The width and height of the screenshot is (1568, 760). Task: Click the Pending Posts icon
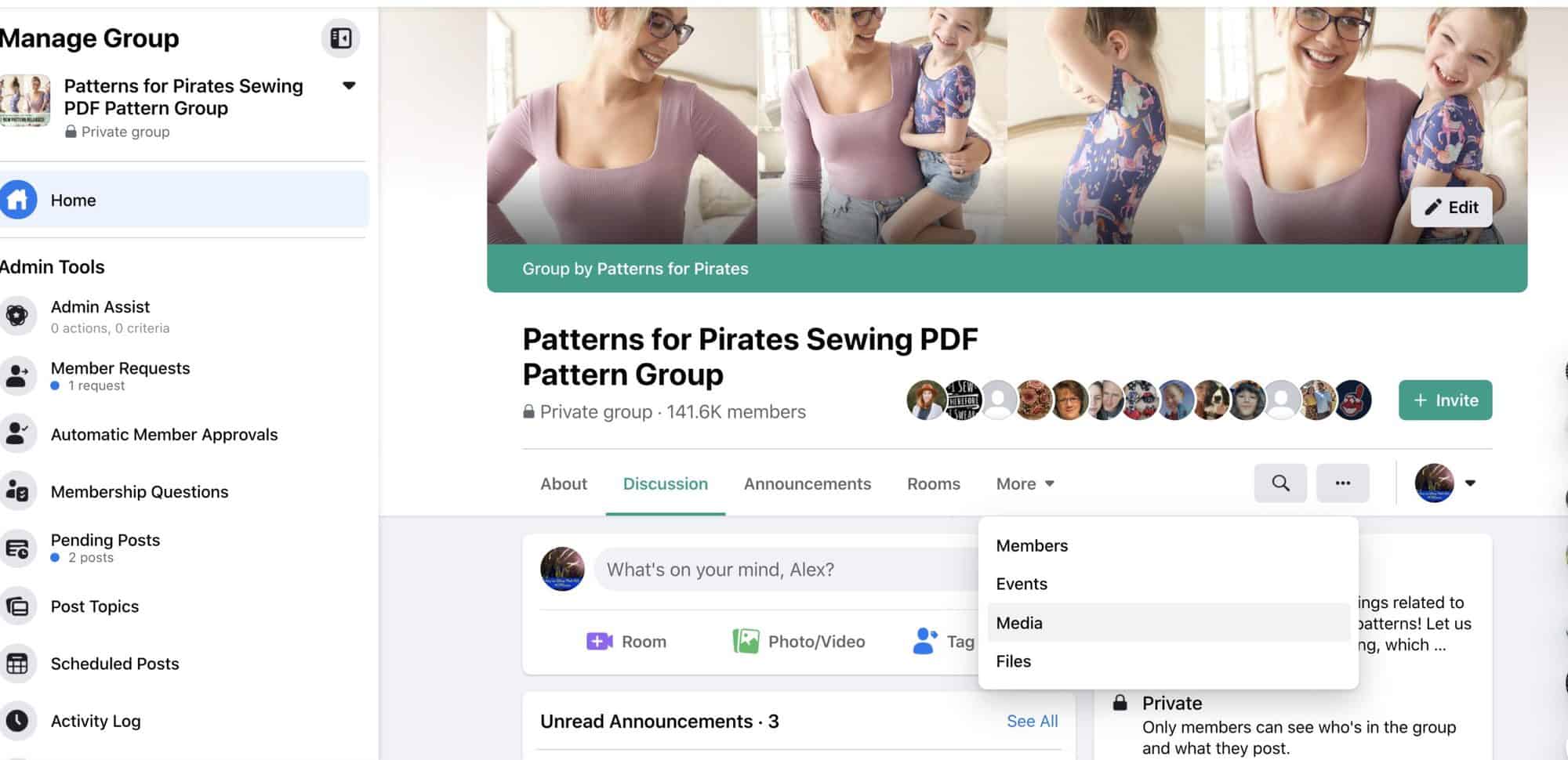17,548
